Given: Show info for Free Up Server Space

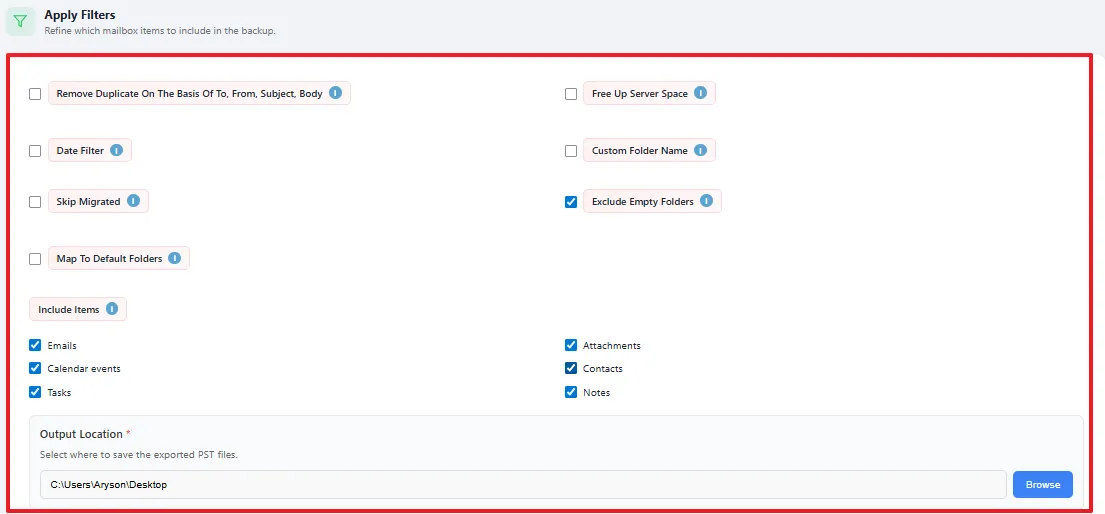Looking at the screenshot, I should pyautogui.click(x=700, y=92).
